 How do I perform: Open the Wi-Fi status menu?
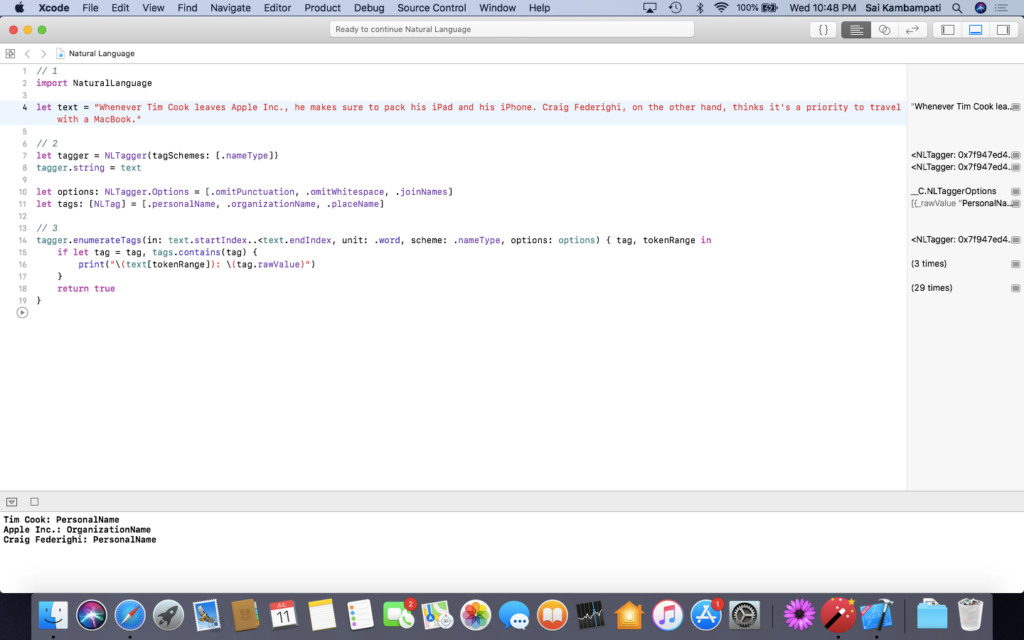point(721,8)
